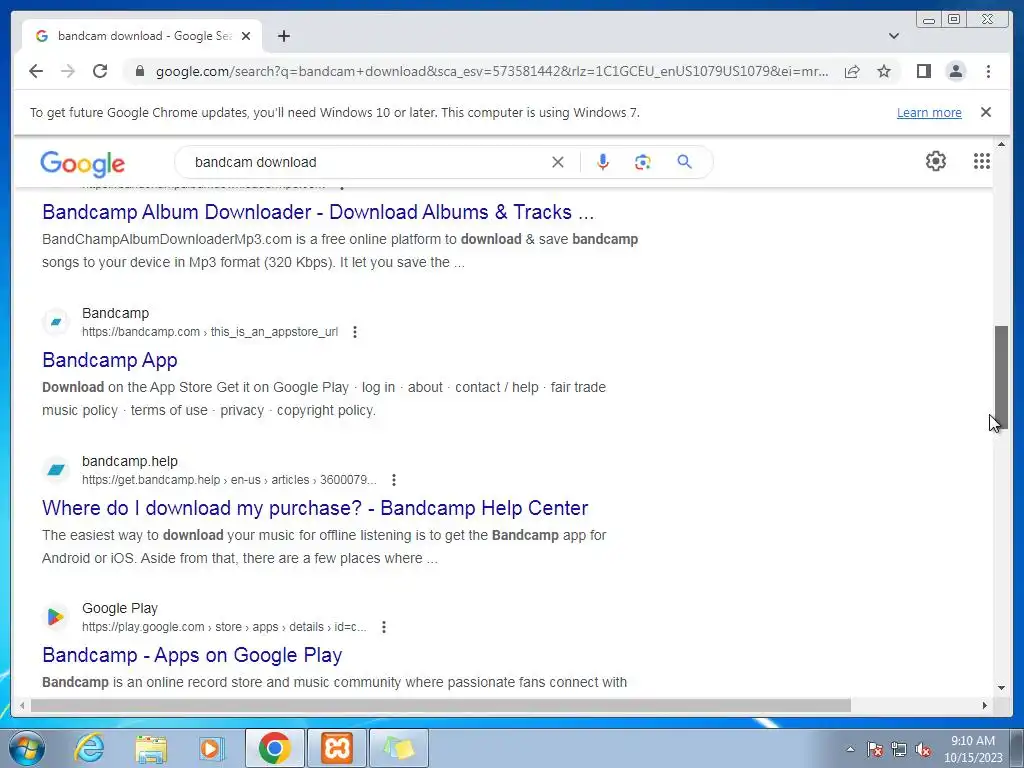Open the 'Bandcamp App' result link
1024x768 pixels.
click(110, 360)
